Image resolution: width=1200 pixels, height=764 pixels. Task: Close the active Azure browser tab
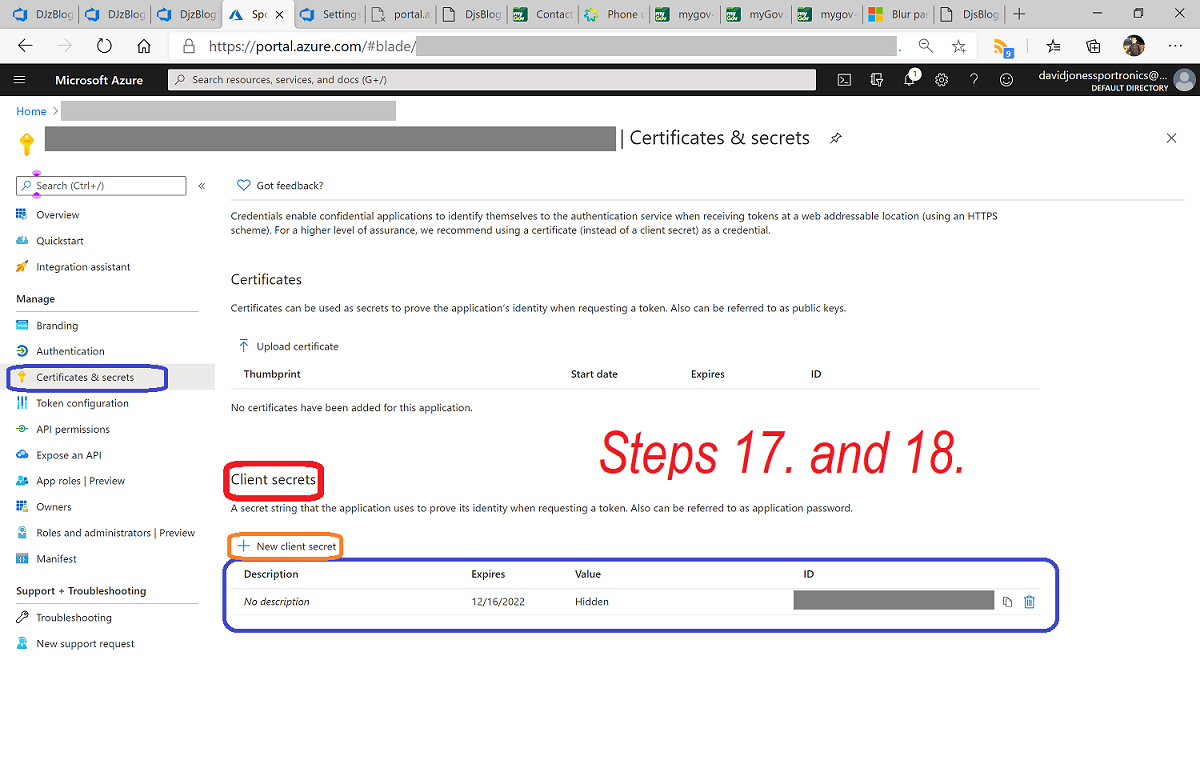(278, 14)
